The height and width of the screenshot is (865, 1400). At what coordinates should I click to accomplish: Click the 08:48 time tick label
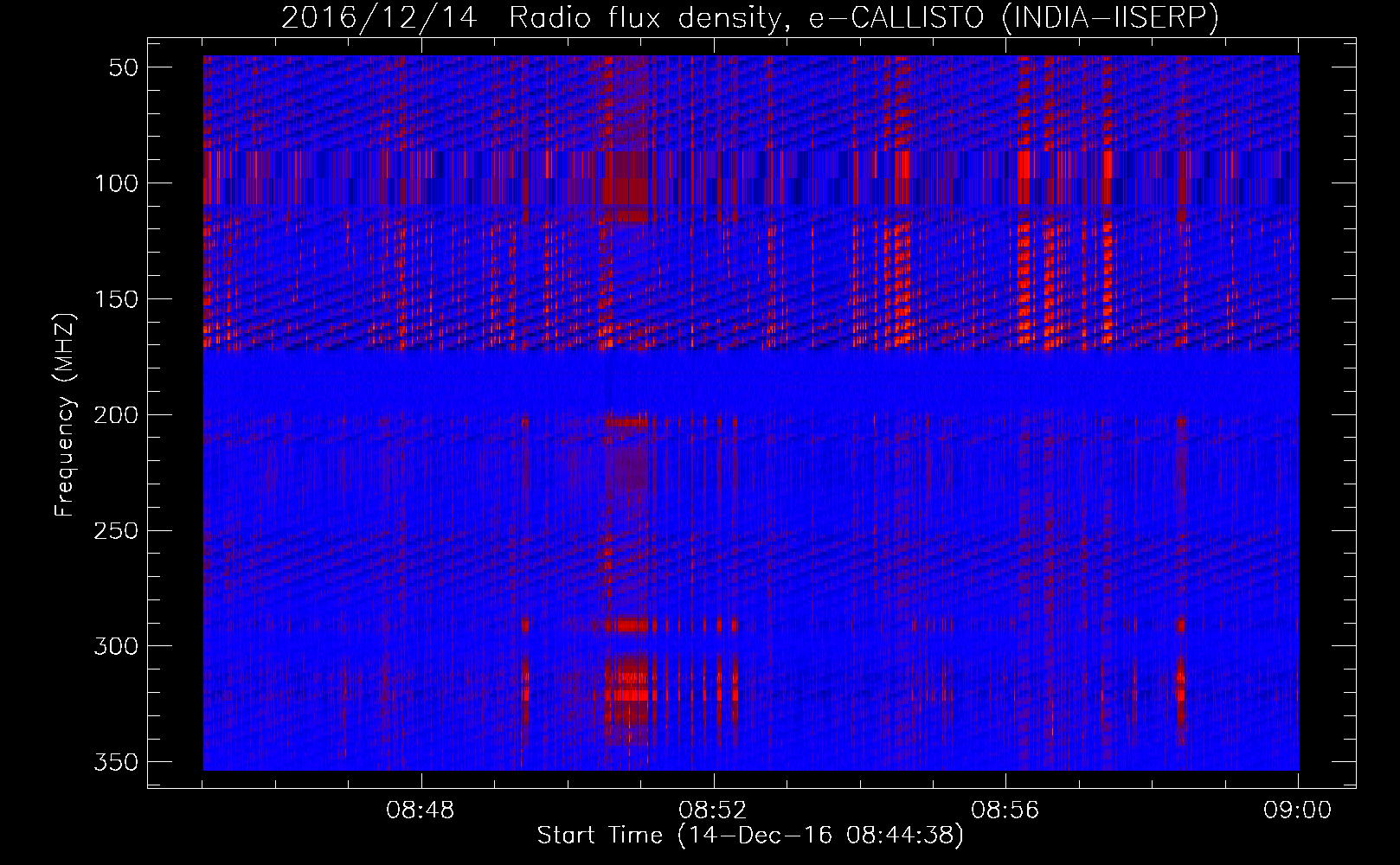coord(421,811)
